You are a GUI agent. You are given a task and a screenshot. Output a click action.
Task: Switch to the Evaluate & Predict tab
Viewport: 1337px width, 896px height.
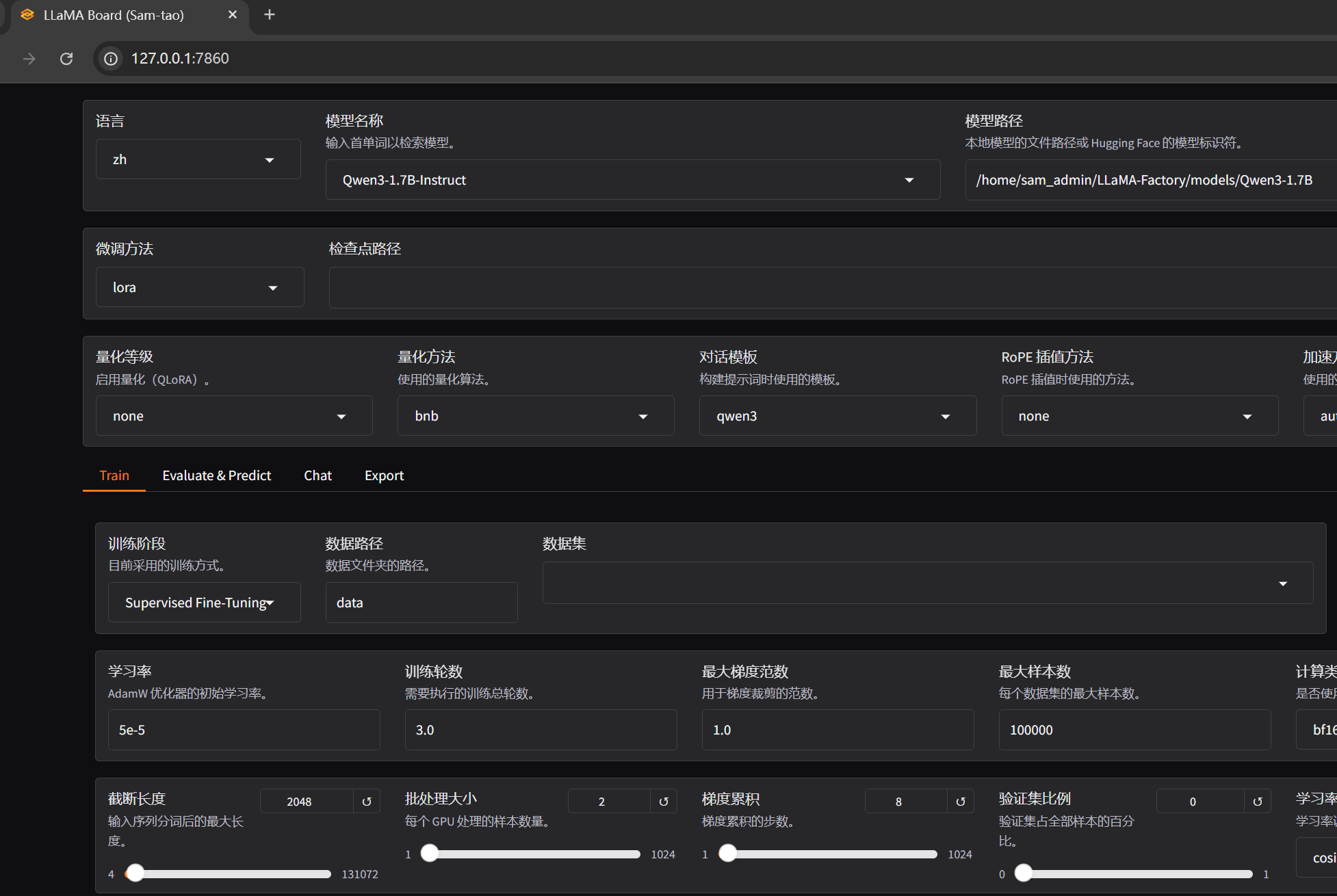pyautogui.click(x=217, y=475)
